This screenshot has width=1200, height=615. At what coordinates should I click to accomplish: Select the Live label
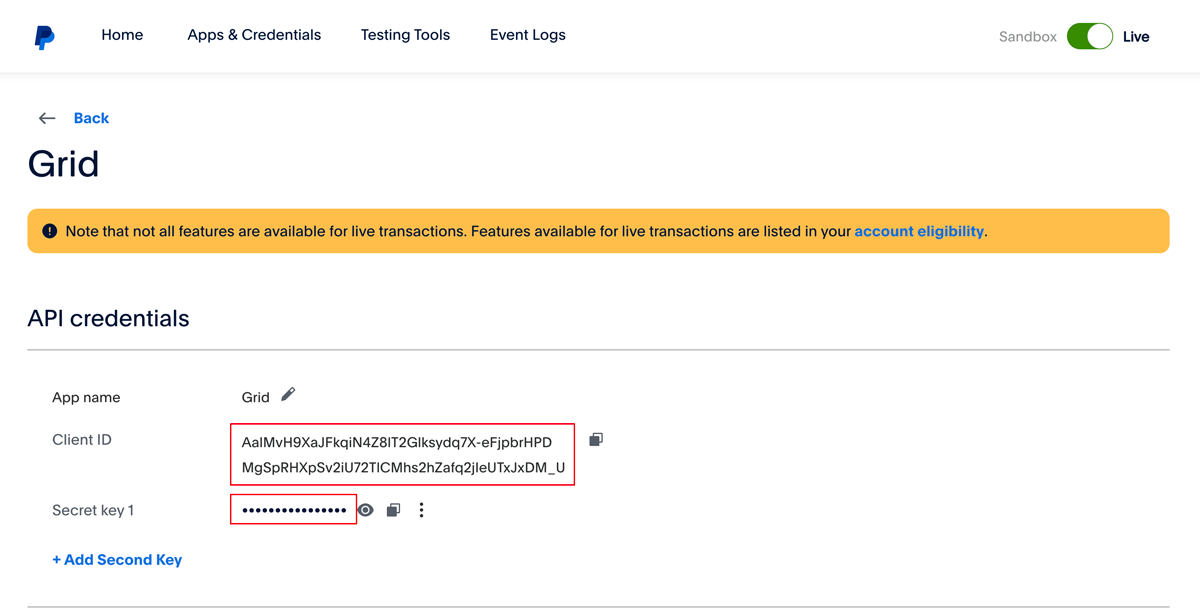click(x=1136, y=37)
